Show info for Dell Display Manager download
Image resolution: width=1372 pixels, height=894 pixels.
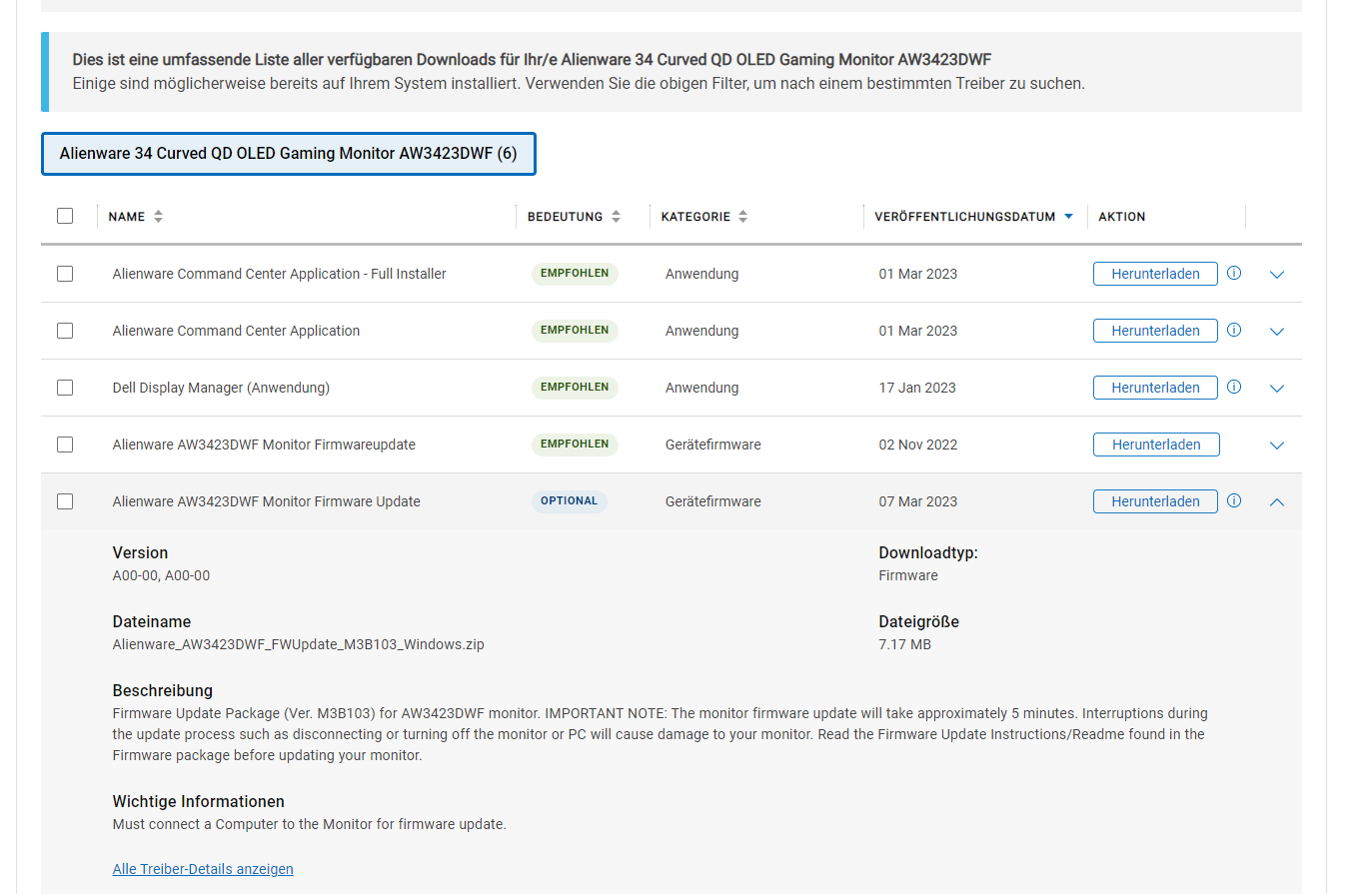1234,387
